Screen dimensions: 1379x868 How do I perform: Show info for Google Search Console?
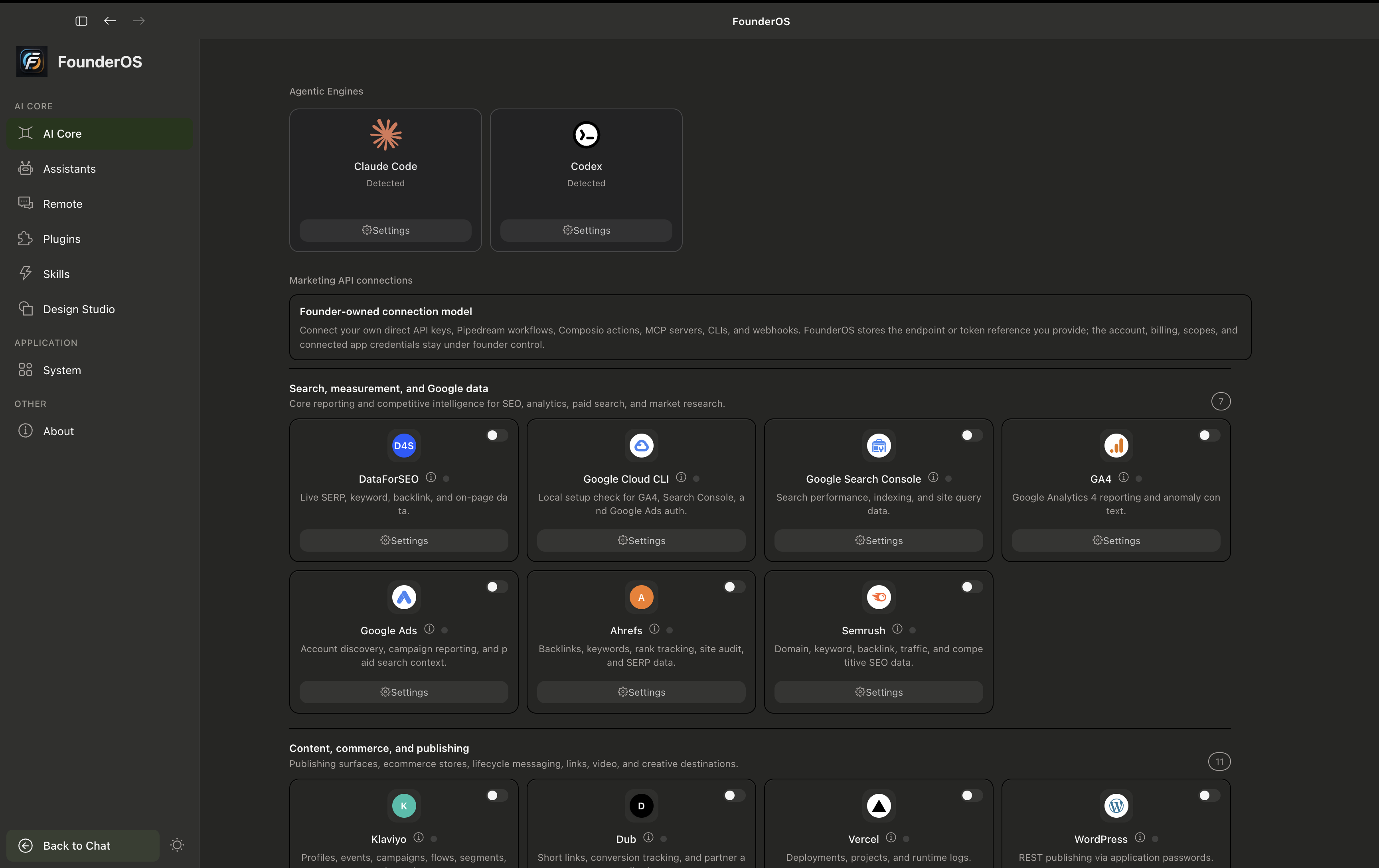pos(933,477)
